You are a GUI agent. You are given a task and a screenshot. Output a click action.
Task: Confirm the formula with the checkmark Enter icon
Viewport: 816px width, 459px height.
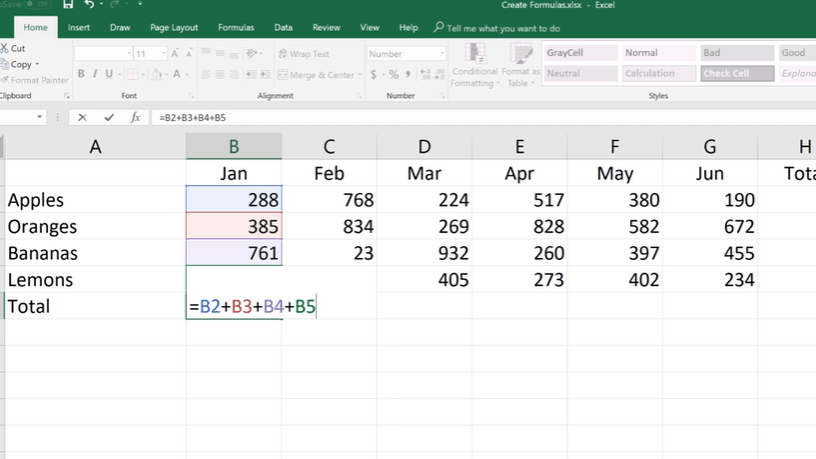[108, 117]
